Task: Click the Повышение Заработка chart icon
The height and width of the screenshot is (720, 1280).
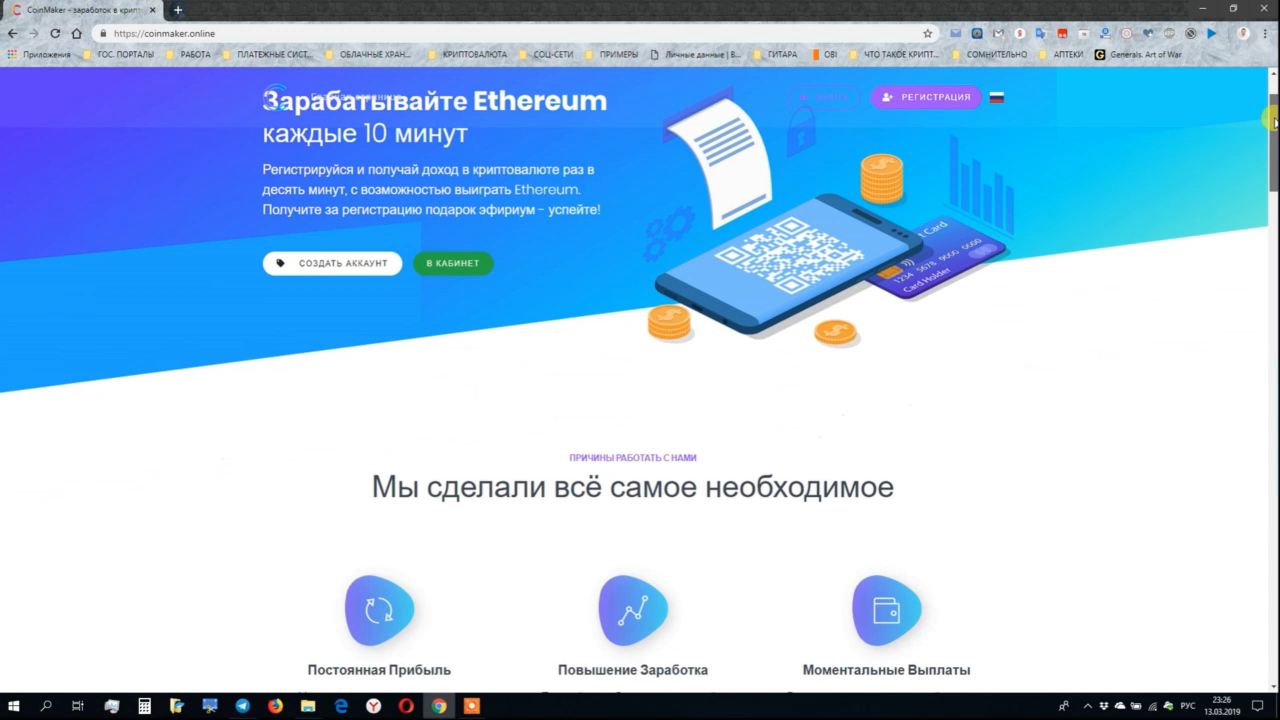Action: coord(633,610)
